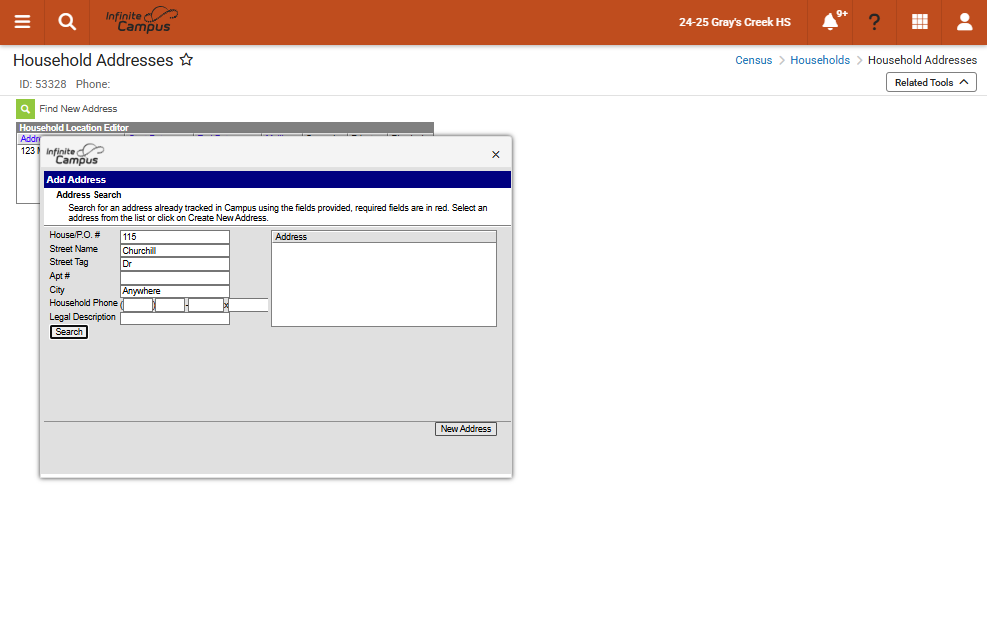Close the Add Address dialog
987x641 pixels.
coord(495,154)
